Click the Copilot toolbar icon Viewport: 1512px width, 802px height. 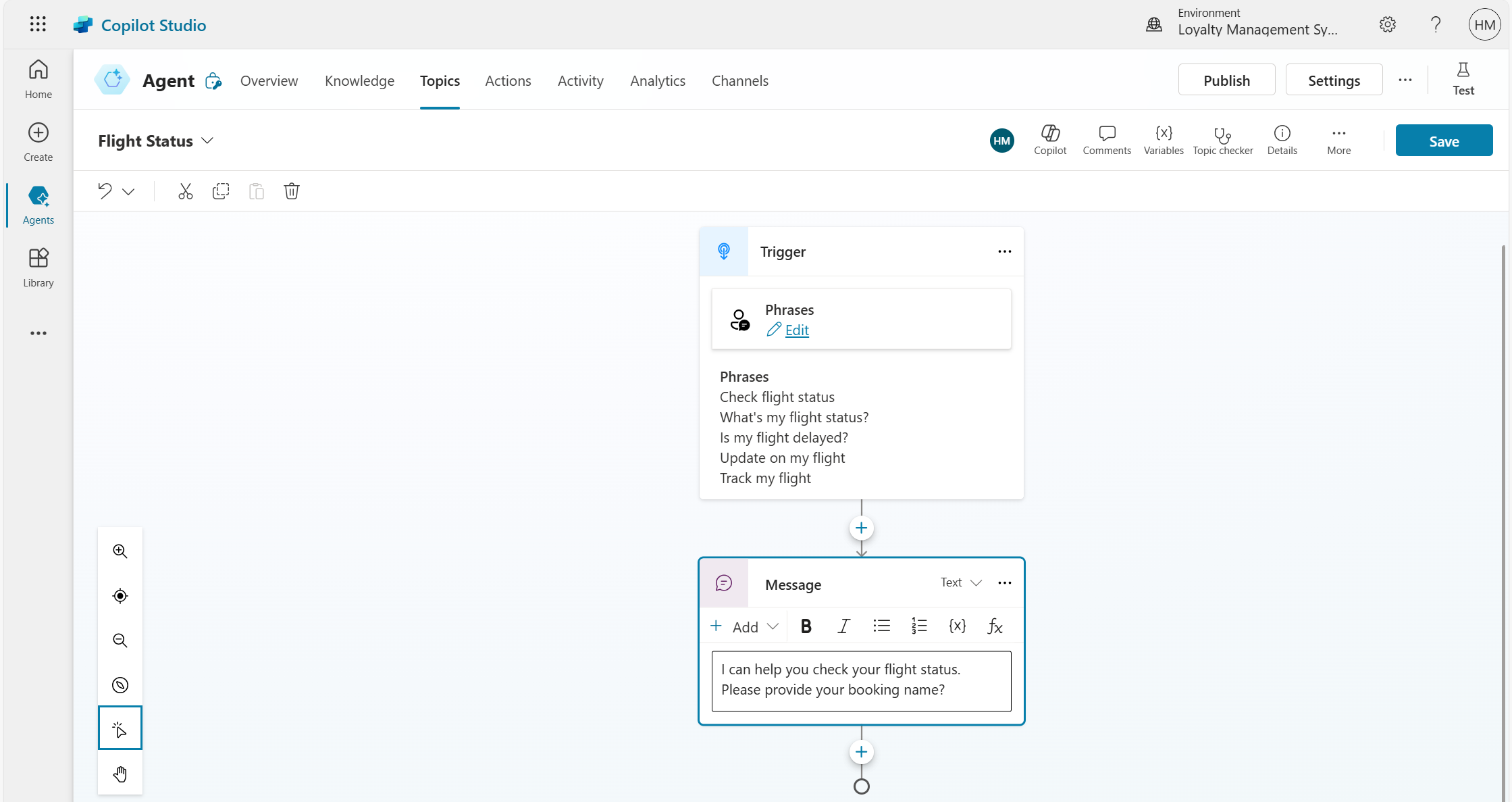coord(1049,140)
